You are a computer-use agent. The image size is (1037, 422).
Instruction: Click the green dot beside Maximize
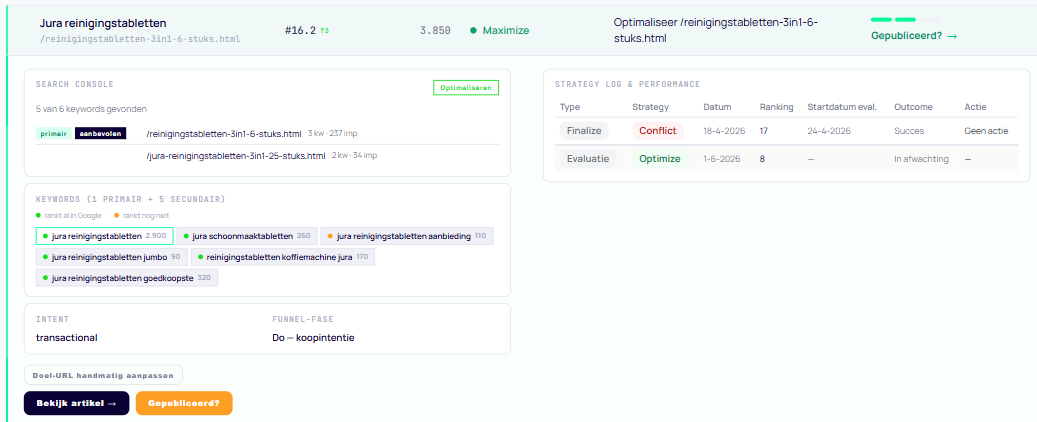473,30
